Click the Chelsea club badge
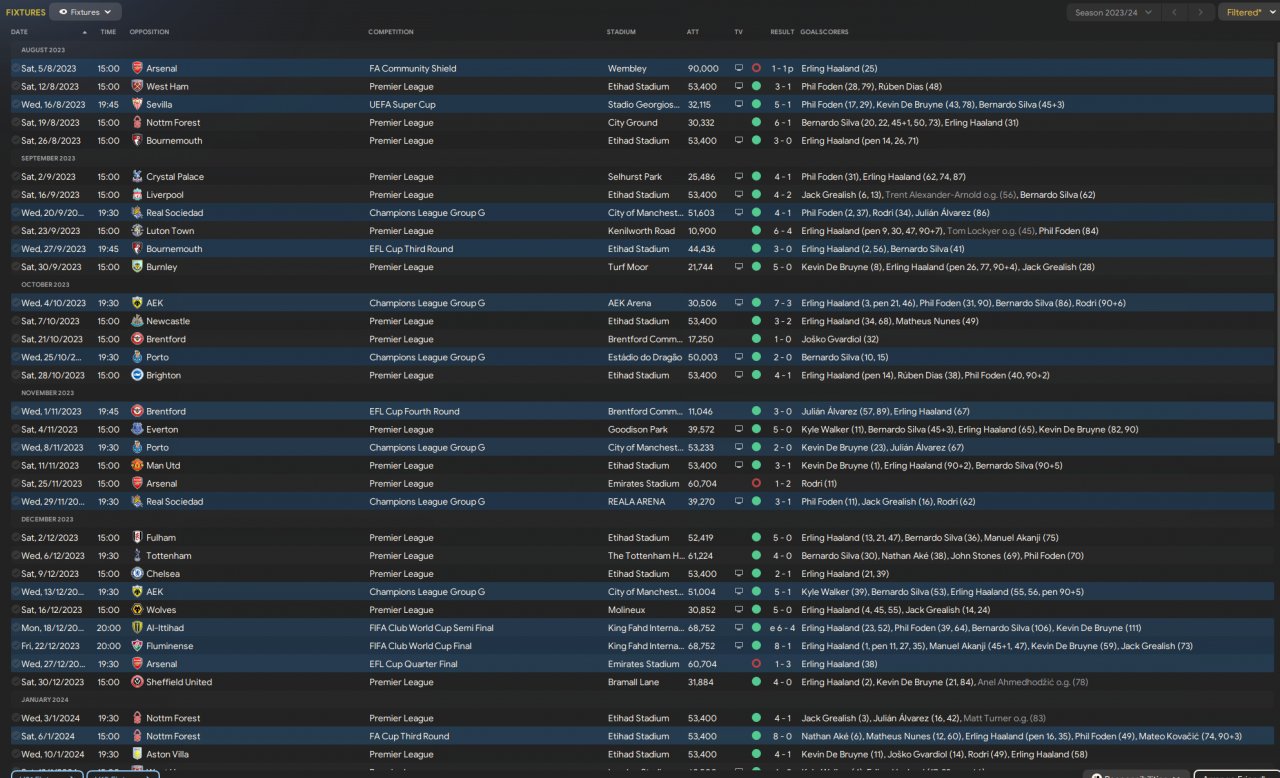 (x=137, y=573)
